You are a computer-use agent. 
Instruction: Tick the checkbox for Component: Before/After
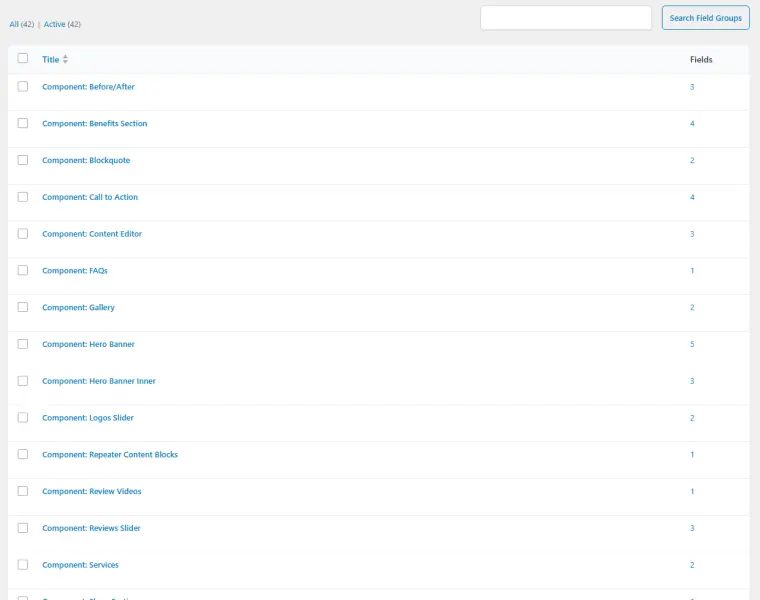(23, 87)
